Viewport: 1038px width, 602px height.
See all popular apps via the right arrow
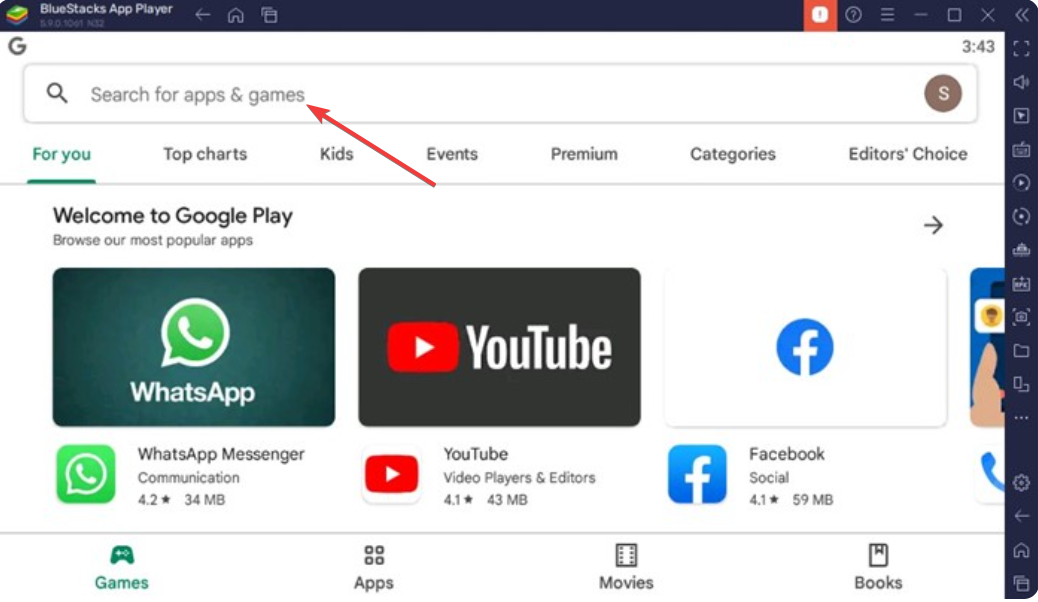tap(933, 226)
